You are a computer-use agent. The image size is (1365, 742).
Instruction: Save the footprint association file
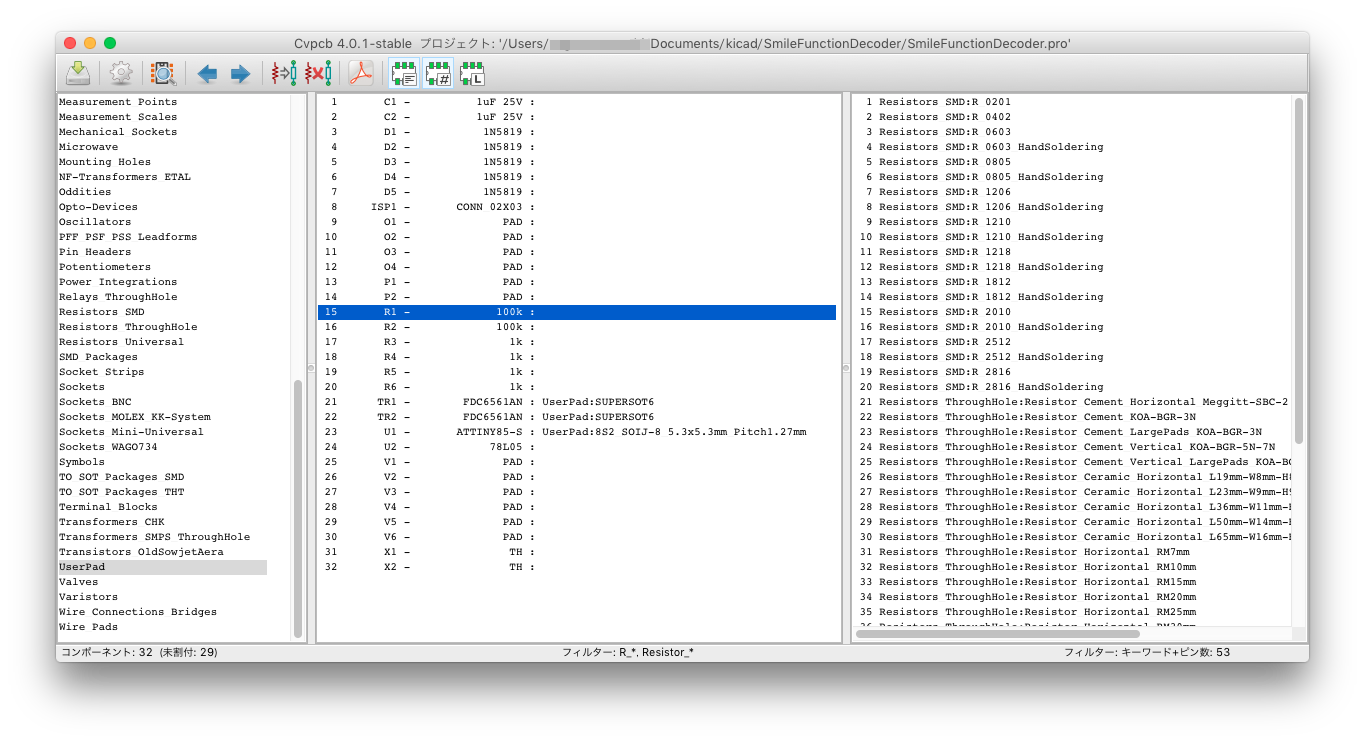pos(78,73)
